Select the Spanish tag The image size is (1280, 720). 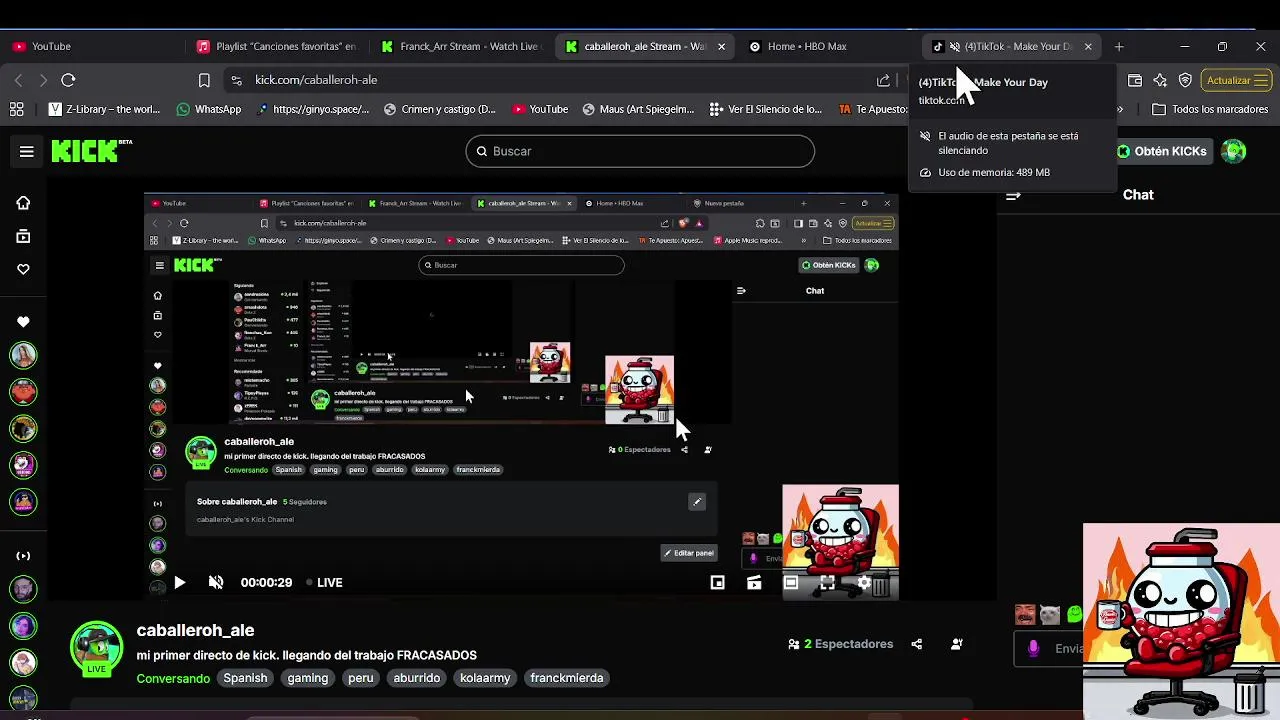[245, 678]
